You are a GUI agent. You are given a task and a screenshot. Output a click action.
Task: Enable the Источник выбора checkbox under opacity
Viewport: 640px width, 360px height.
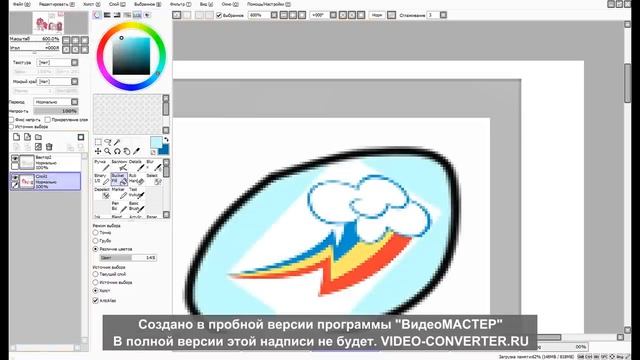point(11,127)
